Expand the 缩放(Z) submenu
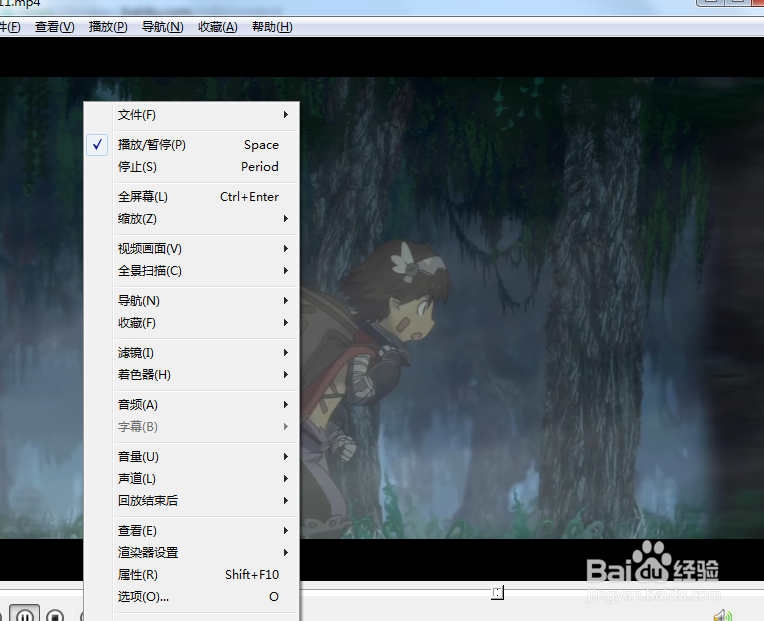764x621 pixels. coord(192,219)
